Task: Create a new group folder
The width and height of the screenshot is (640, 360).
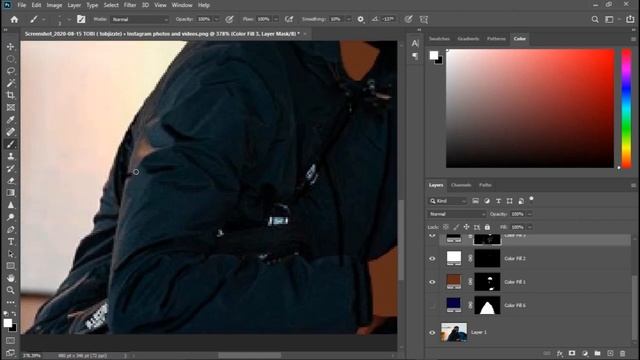Action: [598, 353]
